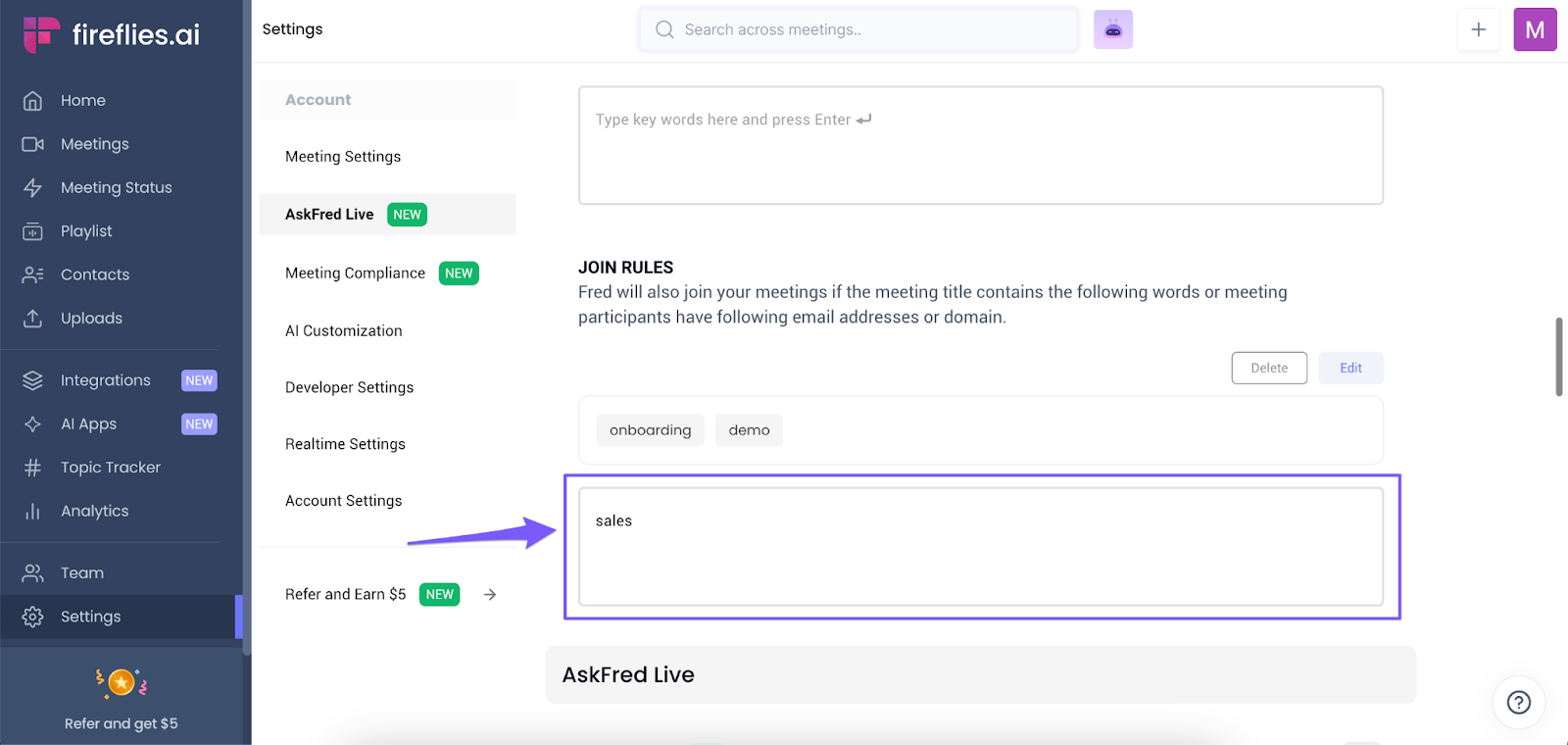Click Refer and Earn $5 link
This screenshot has width=1568, height=745.
[x=345, y=594]
